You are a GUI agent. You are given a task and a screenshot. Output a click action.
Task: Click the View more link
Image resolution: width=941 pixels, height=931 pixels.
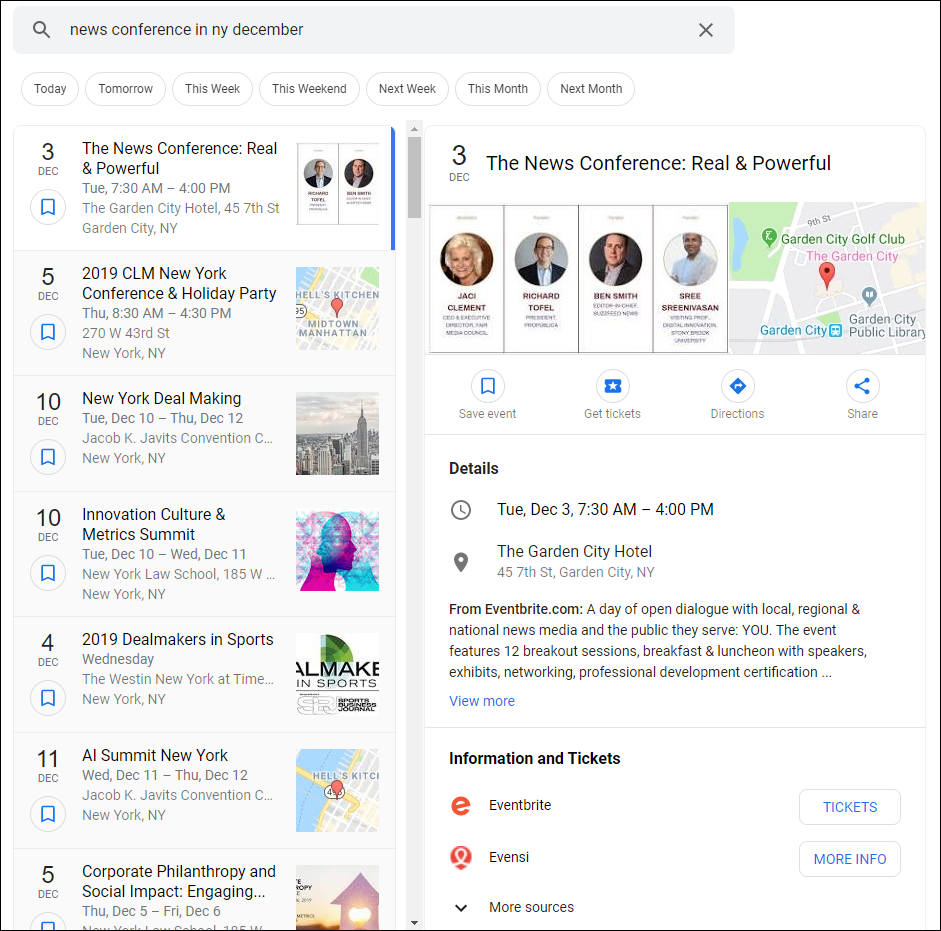[482, 701]
